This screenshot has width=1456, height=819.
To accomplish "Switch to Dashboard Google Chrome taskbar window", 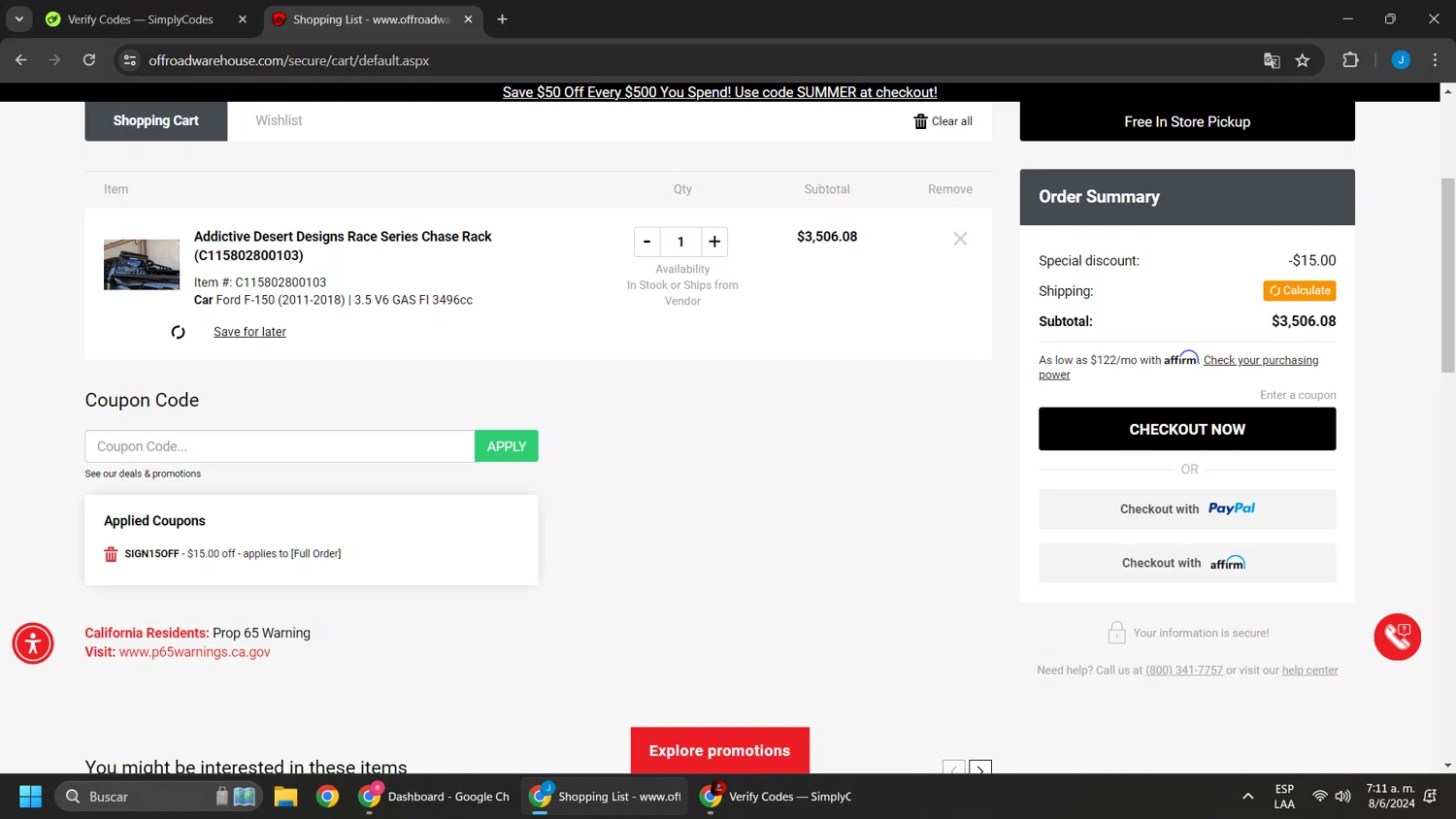I will 434,797.
